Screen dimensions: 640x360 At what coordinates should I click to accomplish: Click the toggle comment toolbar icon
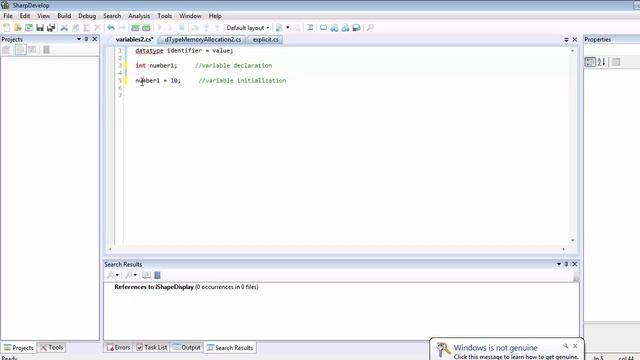coord(310,28)
